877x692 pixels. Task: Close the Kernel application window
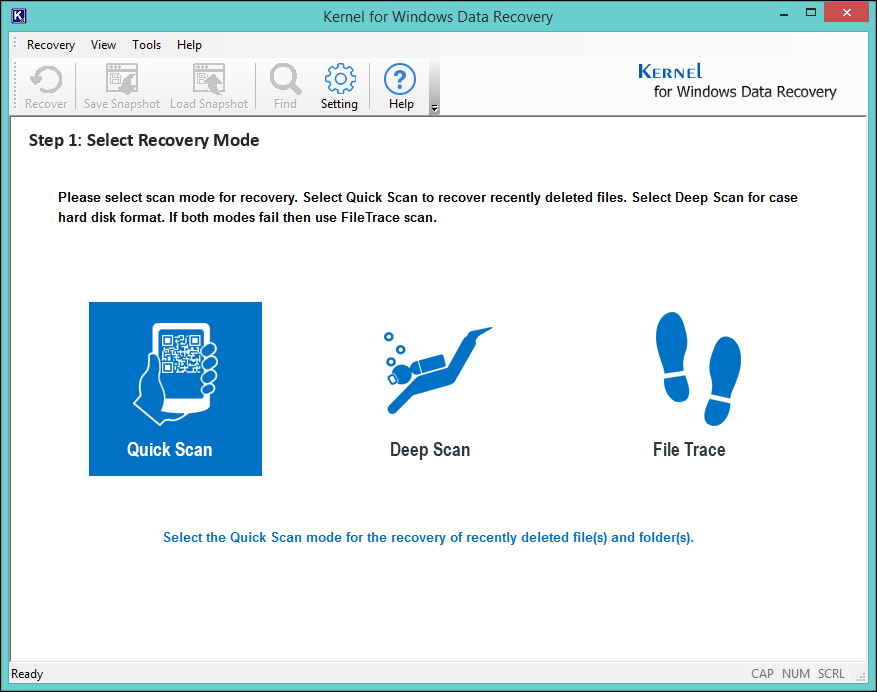[x=847, y=12]
